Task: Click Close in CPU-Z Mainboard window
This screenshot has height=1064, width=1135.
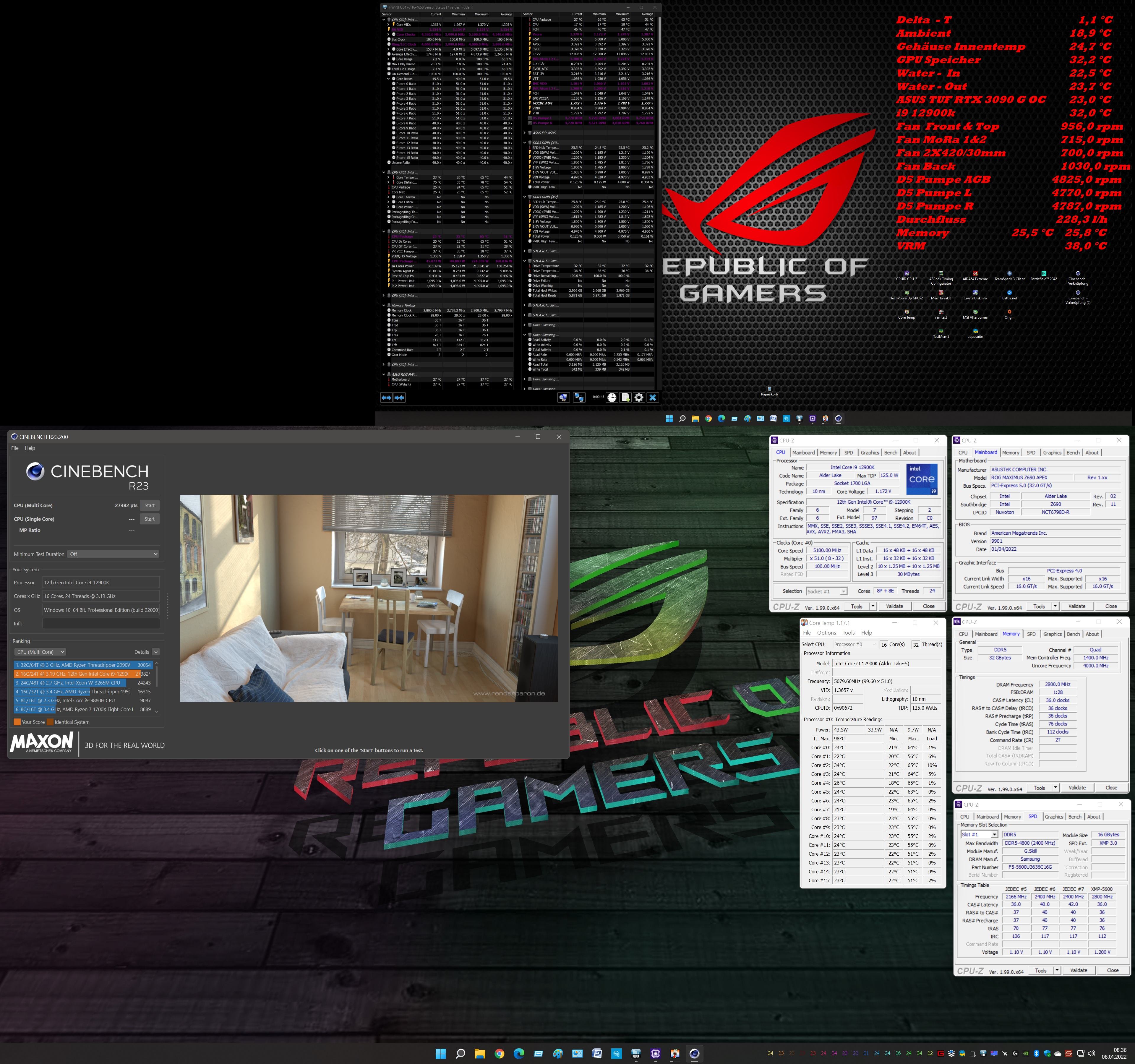Action: pos(1110,606)
